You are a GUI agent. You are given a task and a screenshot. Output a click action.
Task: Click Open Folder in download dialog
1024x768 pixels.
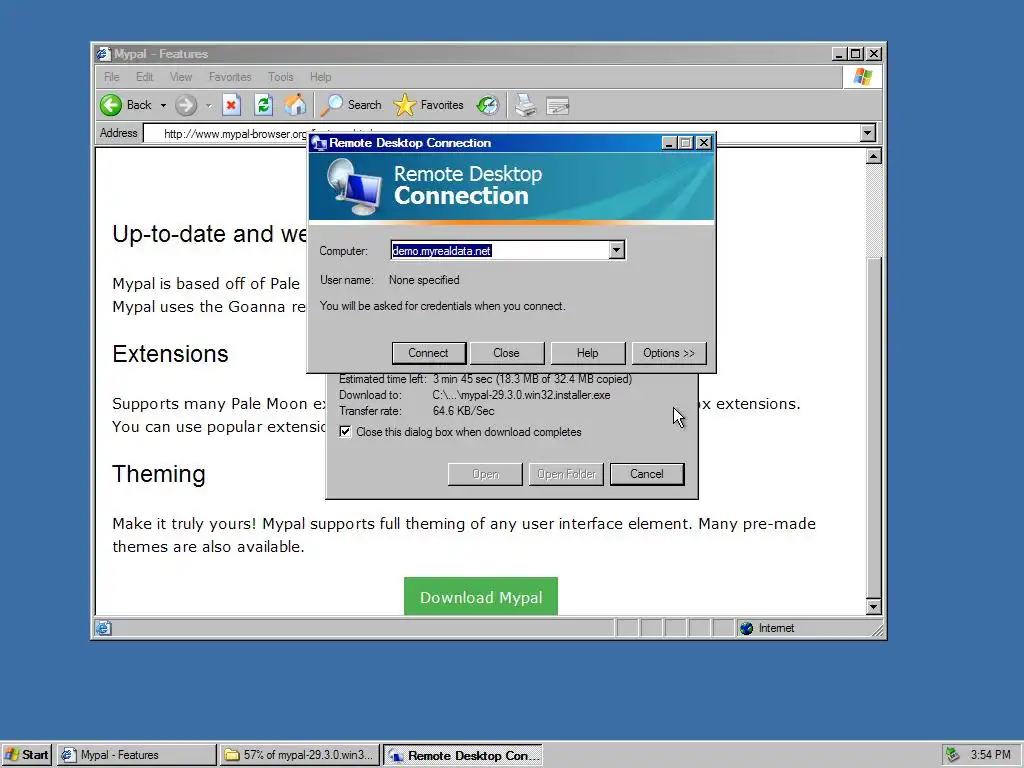566,474
